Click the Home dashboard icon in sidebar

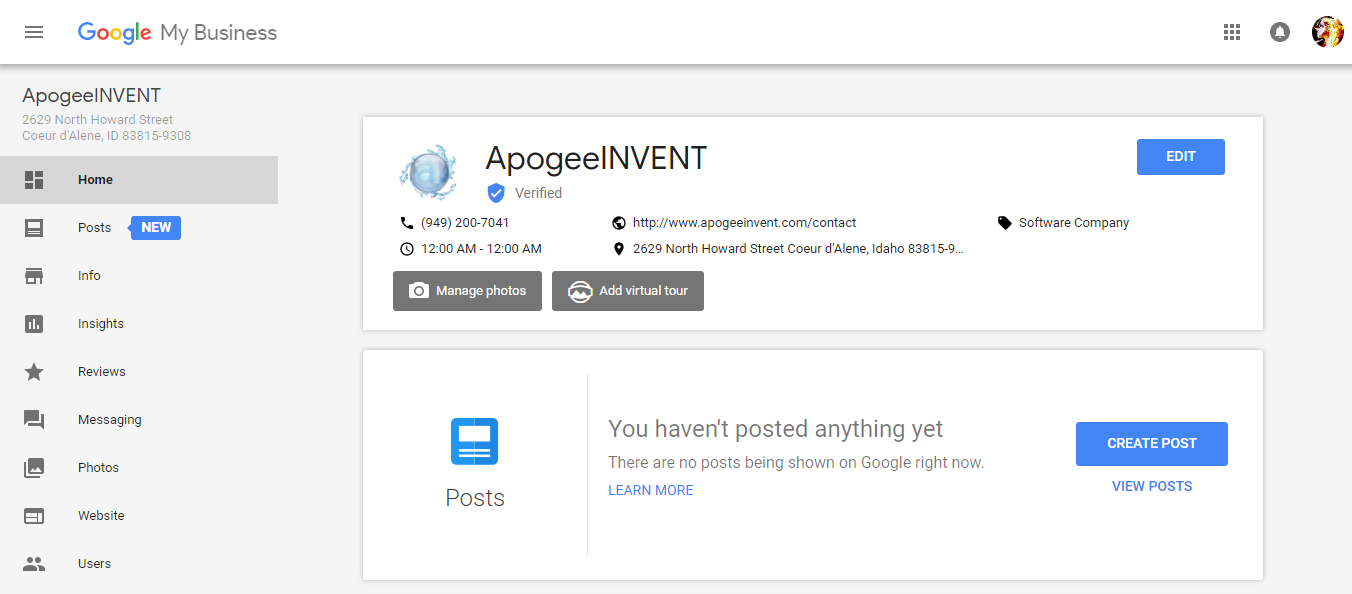click(34, 180)
